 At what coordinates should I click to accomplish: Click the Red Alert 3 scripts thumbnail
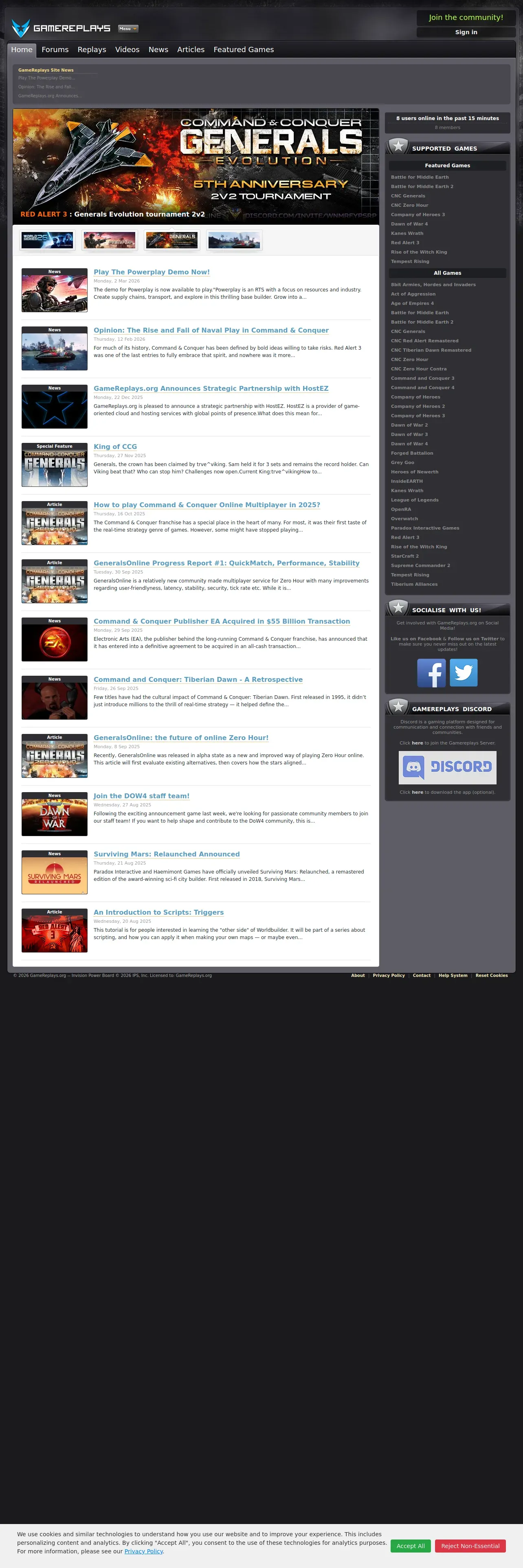point(54,930)
